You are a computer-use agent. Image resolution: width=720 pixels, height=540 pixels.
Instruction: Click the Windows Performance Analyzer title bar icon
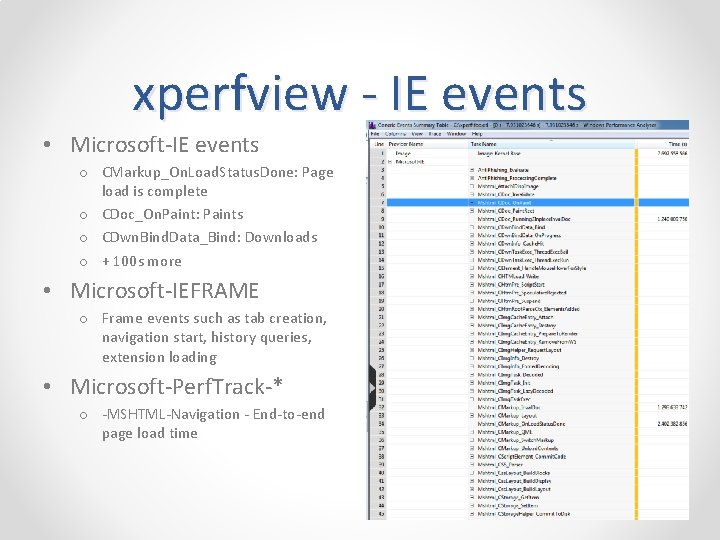click(372, 125)
